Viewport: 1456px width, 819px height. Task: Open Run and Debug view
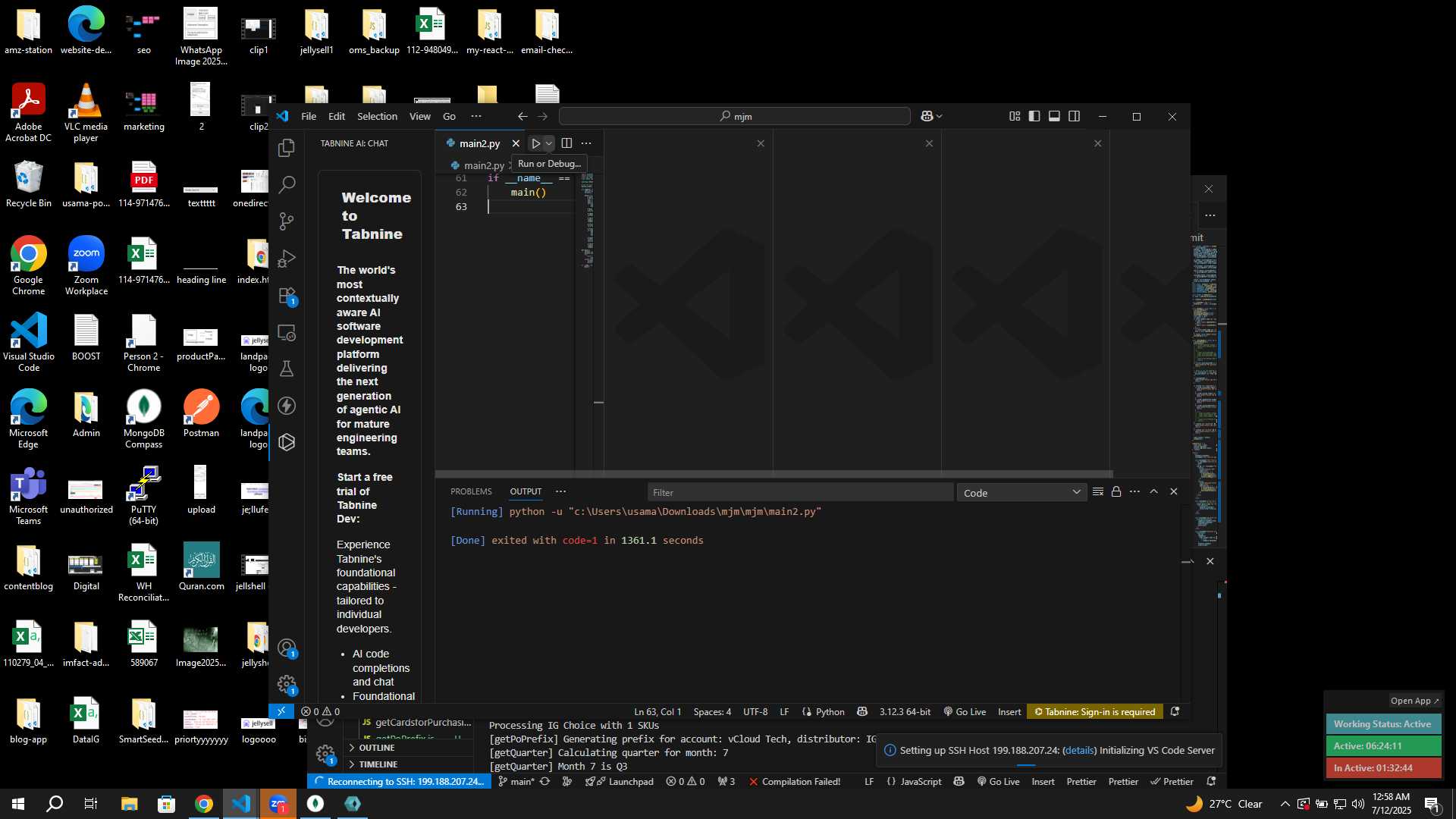(x=287, y=259)
